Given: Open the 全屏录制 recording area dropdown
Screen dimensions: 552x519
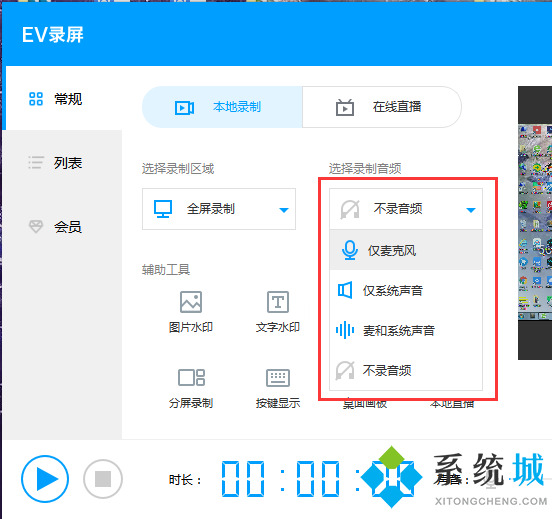Looking at the screenshot, I should click(219, 209).
